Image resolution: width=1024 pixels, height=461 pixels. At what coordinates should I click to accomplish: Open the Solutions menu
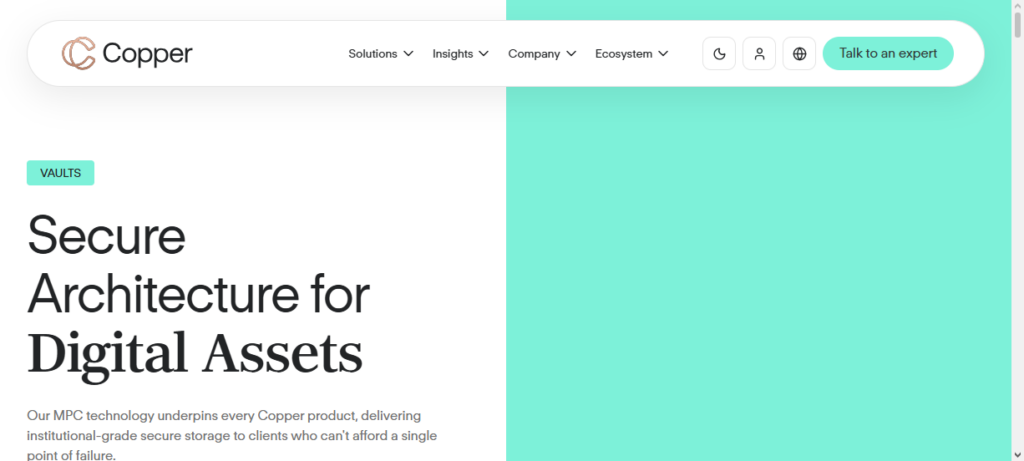[x=381, y=54]
